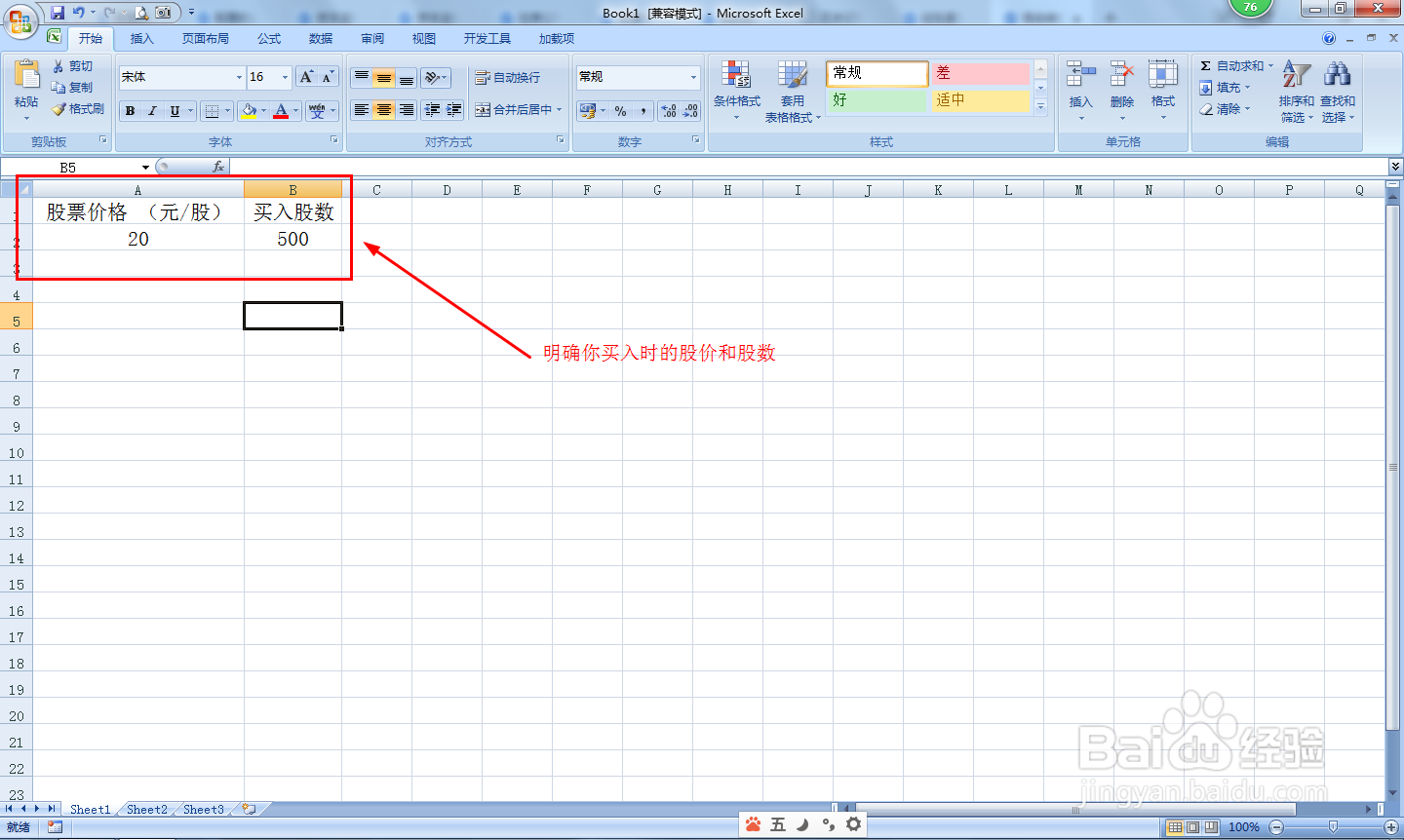Viewport: 1404px width, 840px height.
Task: Click the Save icon in quick access toolbar
Action: (58, 13)
